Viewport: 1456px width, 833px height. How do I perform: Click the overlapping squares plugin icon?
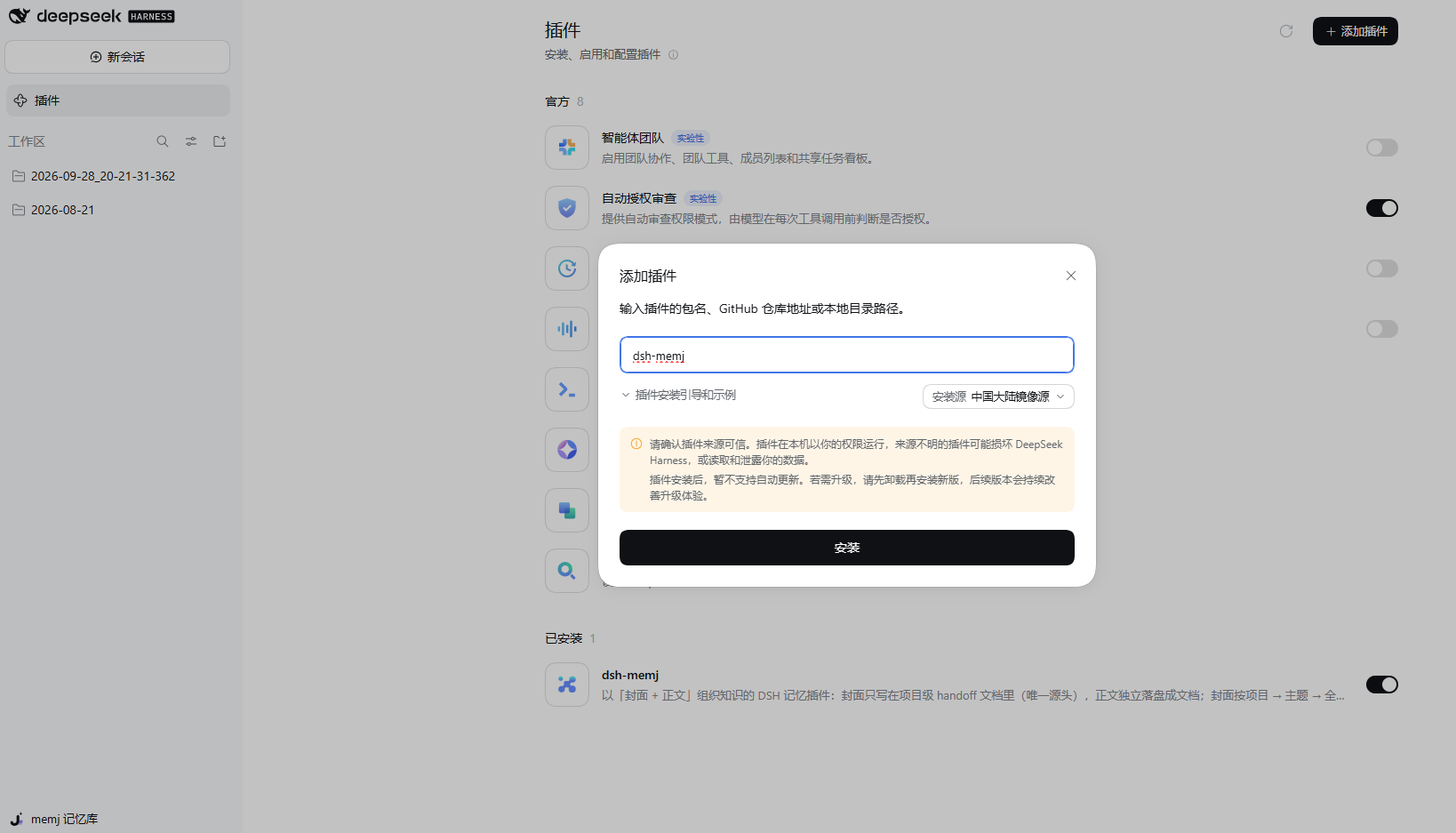pos(567,510)
